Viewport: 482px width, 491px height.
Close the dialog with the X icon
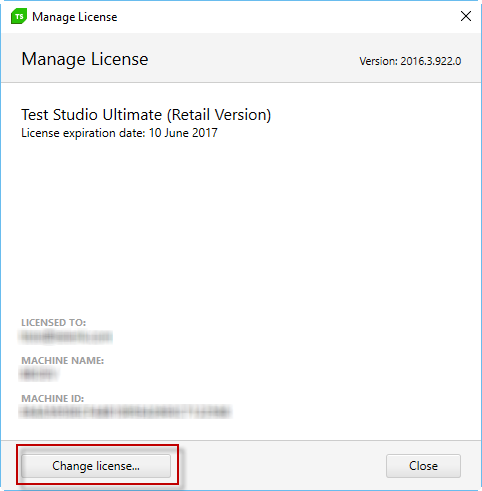(466, 16)
